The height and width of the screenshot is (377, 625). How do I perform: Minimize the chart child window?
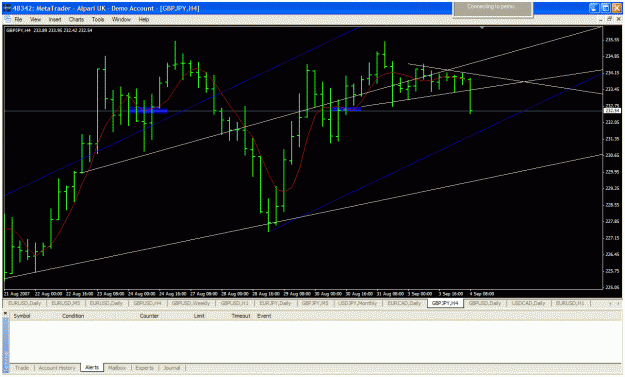601,19
